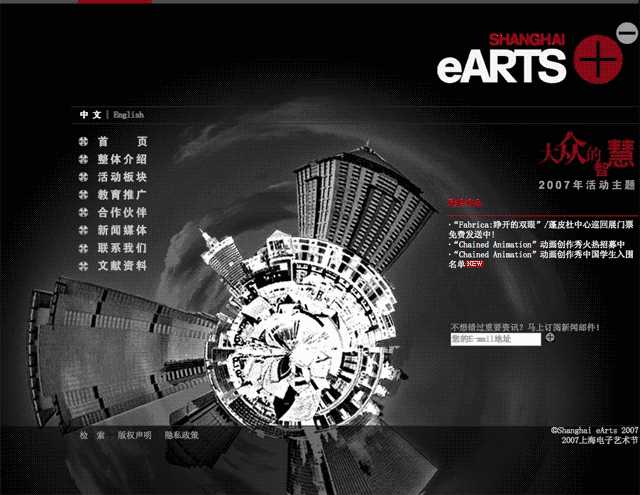Screen dimensions: 640x495
Task: Click the round bullet icon beside 首页
Action: (x=83, y=142)
